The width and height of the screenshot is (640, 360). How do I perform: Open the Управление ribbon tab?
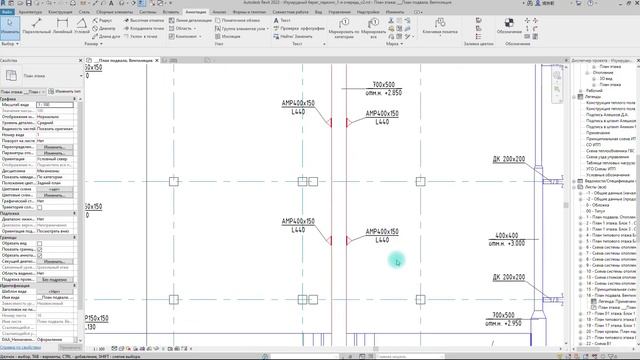(x=340, y=12)
